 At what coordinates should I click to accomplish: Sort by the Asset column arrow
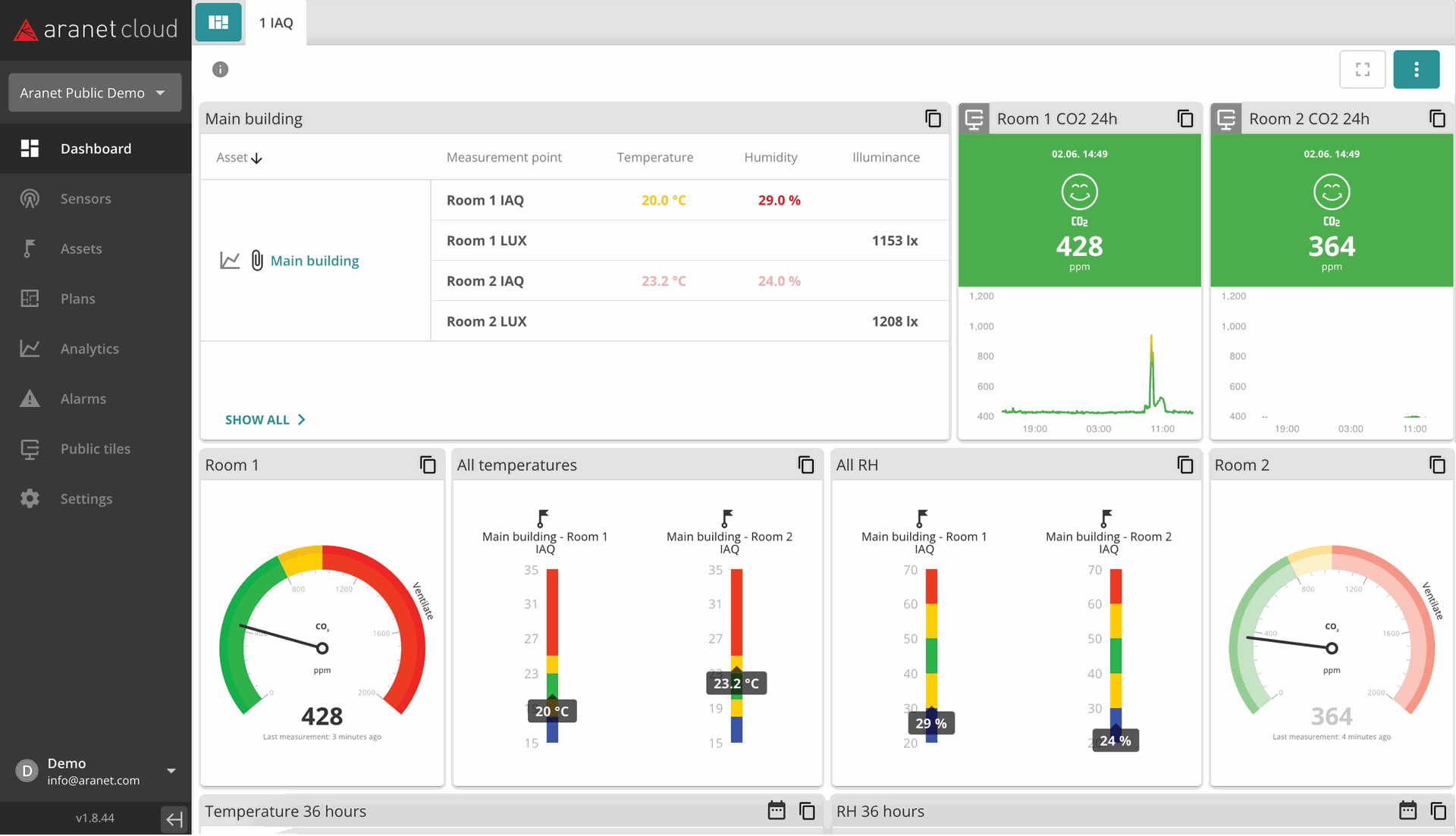[256, 158]
